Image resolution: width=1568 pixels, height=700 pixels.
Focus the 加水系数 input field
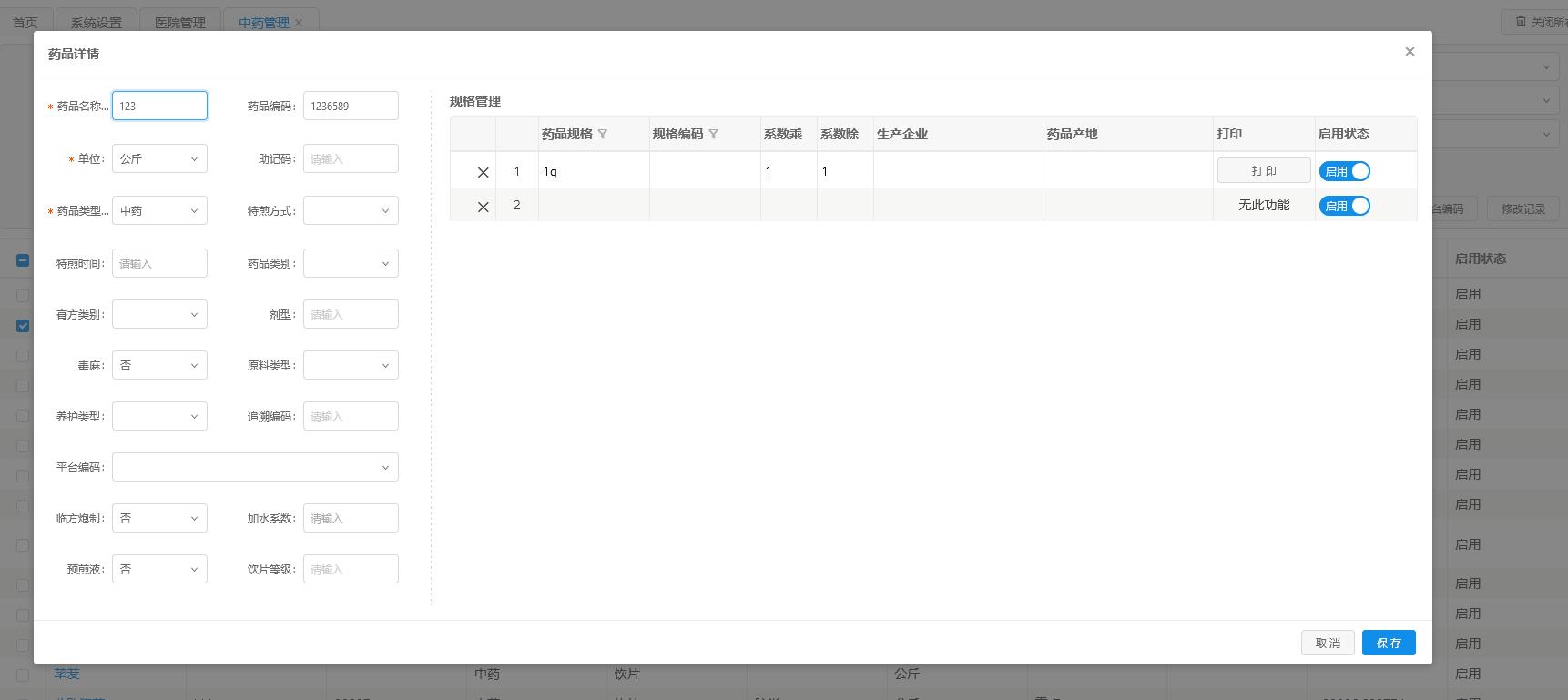[x=351, y=518]
